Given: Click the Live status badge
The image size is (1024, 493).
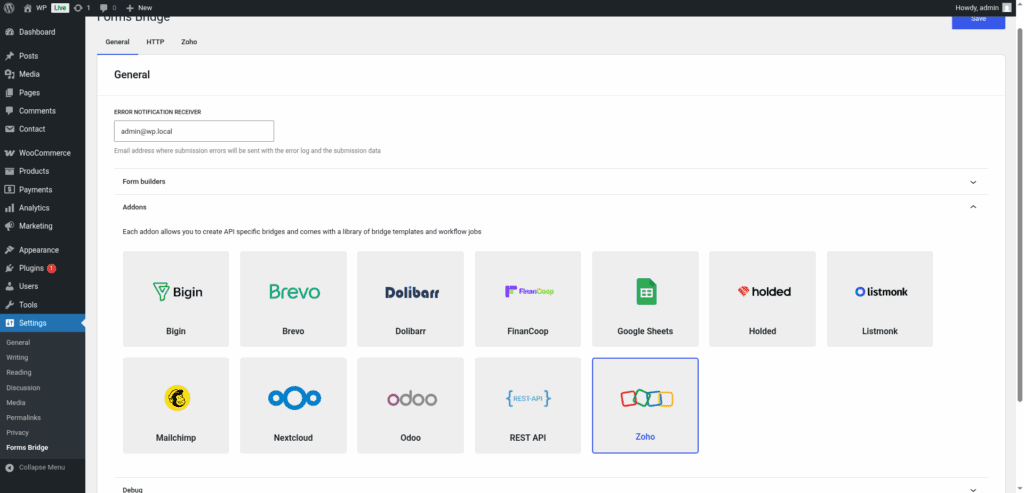Looking at the screenshot, I should pos(60,8).
